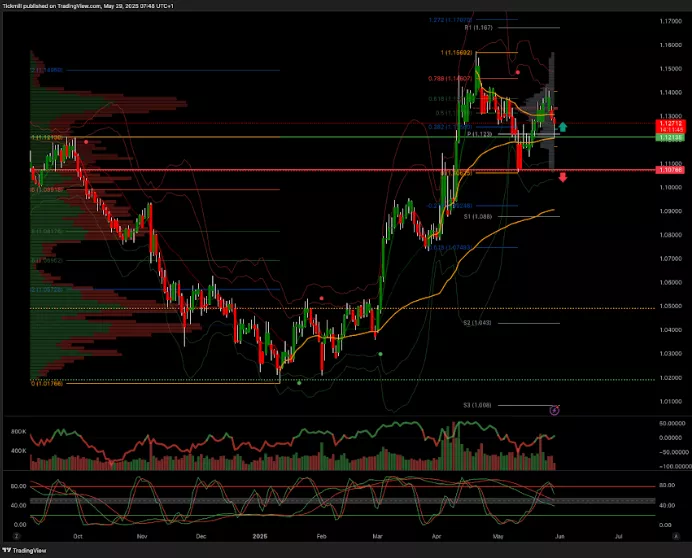Click the 1.17000 price scale value
The width and height of the screenshot is (692, 558).
tap(669, 20)
